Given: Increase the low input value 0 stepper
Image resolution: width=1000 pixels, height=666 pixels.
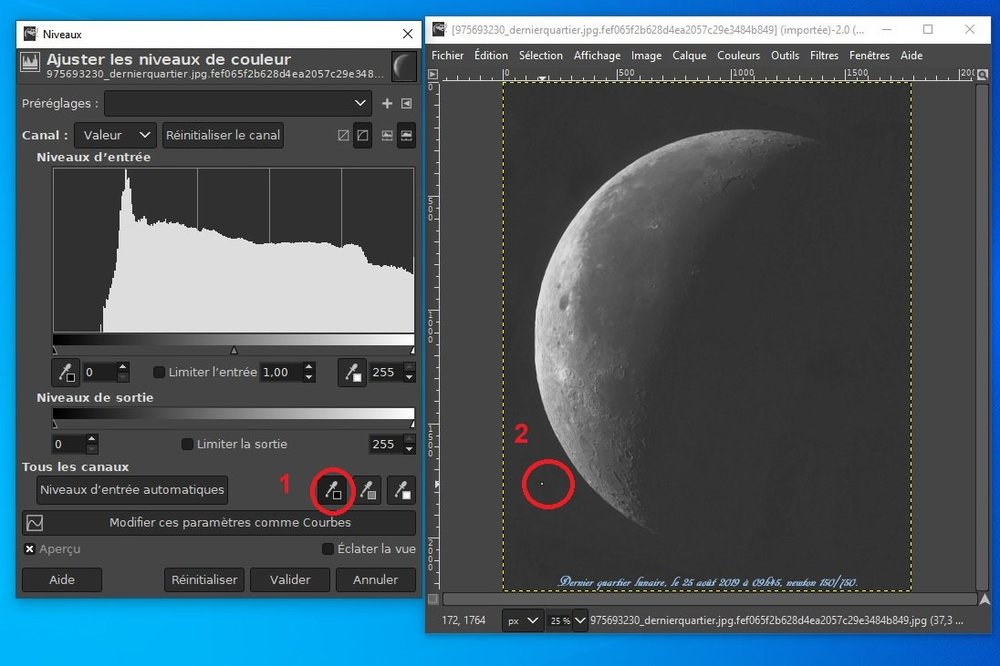Looking at the screenshot, I should [123, 367].
